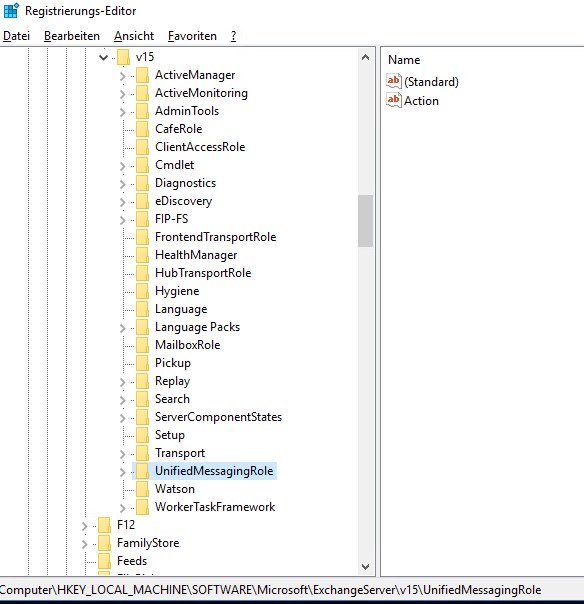Screen dimensions: 584x604
Task: Expand the Replay key
Action: coord(123,382)
